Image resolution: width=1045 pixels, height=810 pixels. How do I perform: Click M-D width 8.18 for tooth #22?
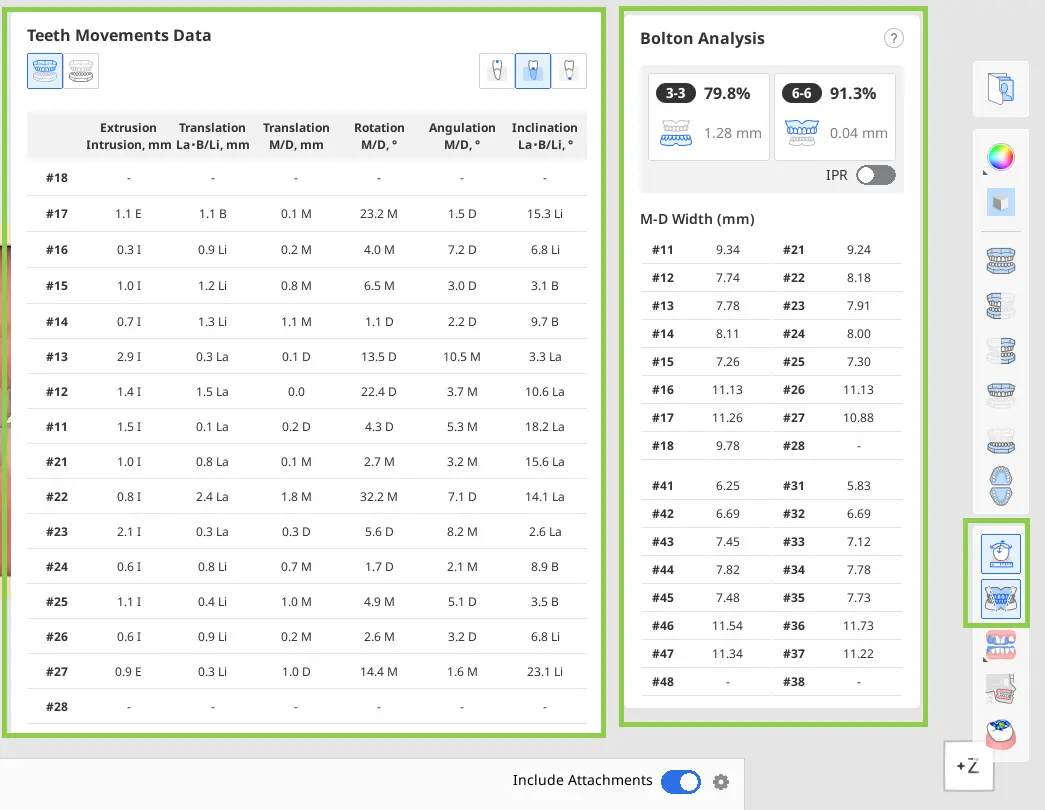click(858, 278)
